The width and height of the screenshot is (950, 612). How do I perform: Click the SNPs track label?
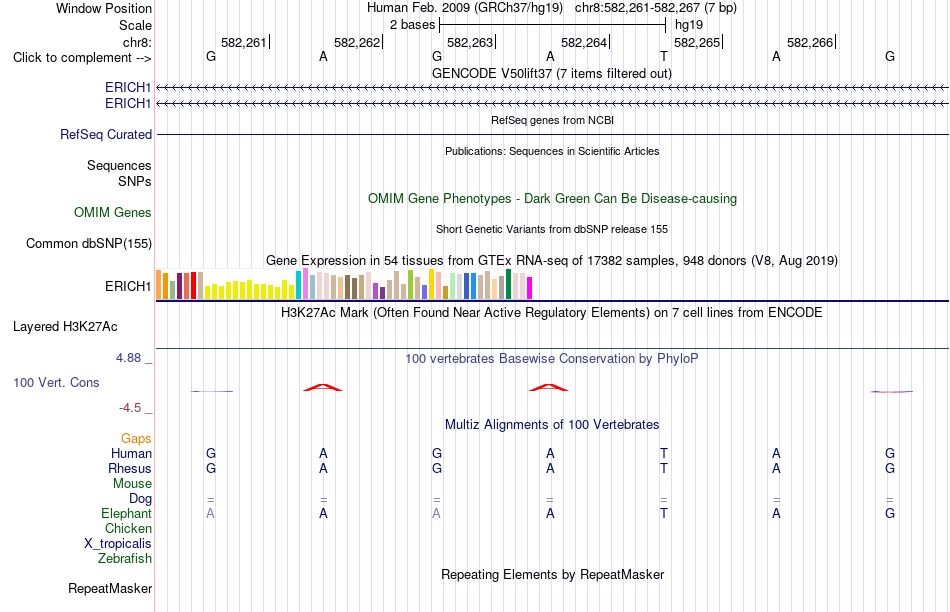[x=135, y=181]
